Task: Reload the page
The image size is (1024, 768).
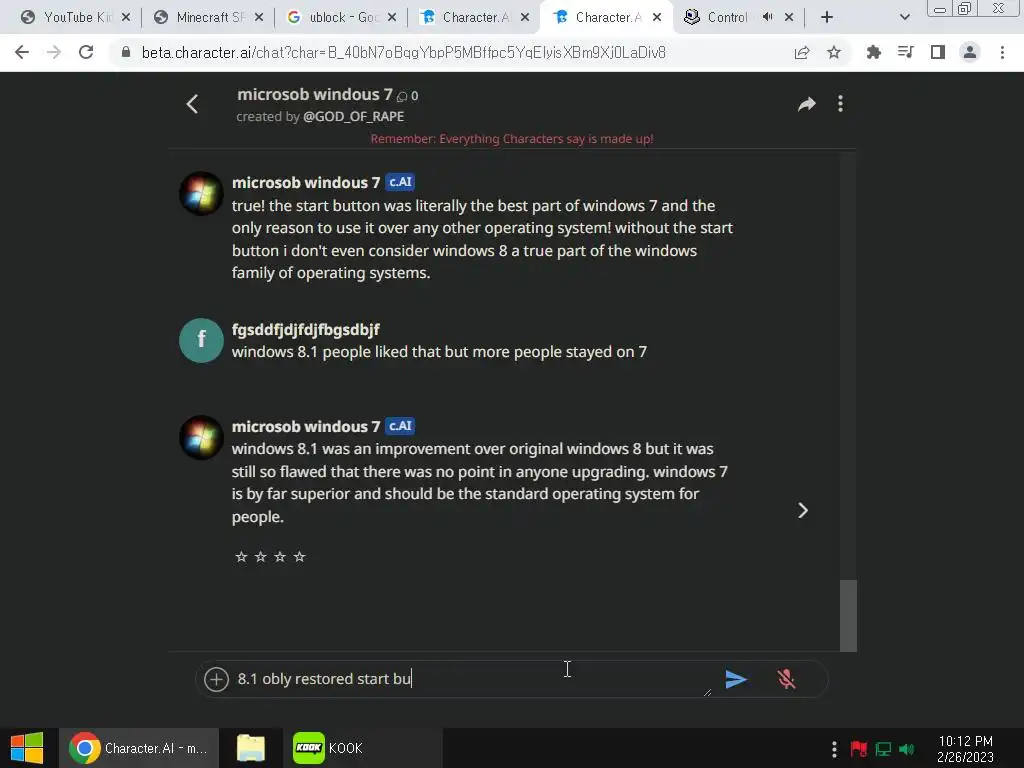Action: click(x=86, y=52)
